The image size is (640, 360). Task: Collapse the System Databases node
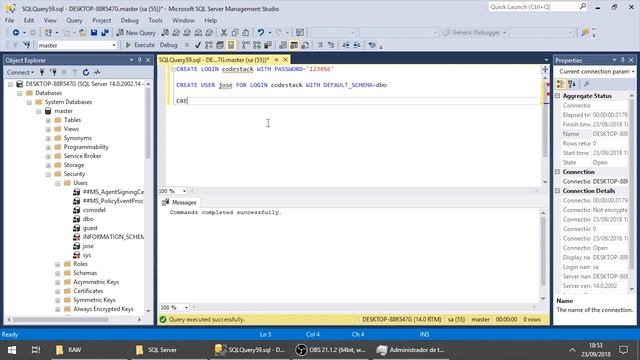click(x=29, y=102)
